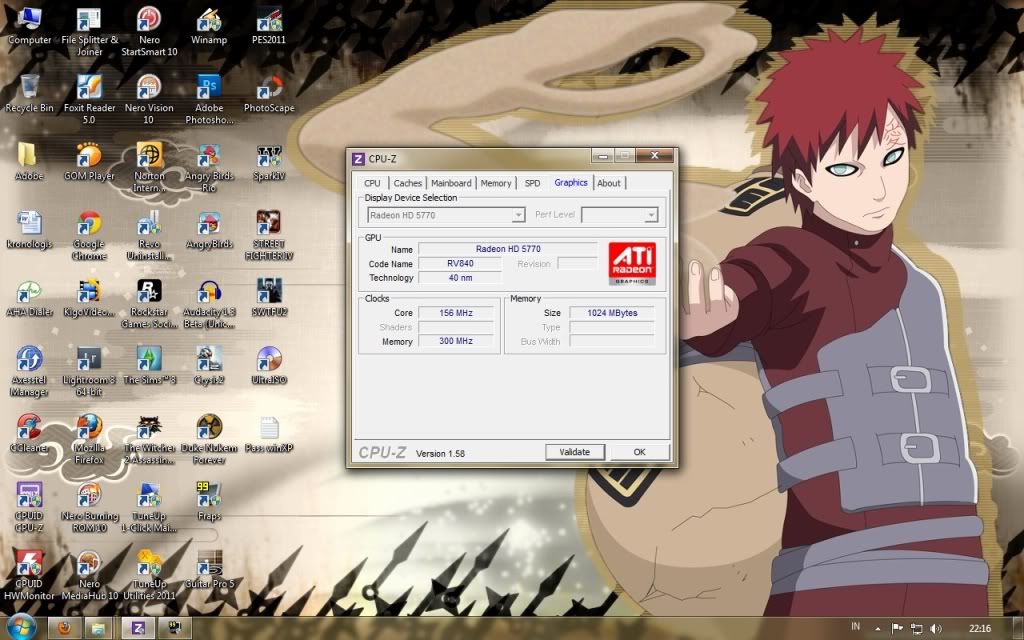
Task: Click the 156 MHz core clock value
Action: [x=456, y=313]
